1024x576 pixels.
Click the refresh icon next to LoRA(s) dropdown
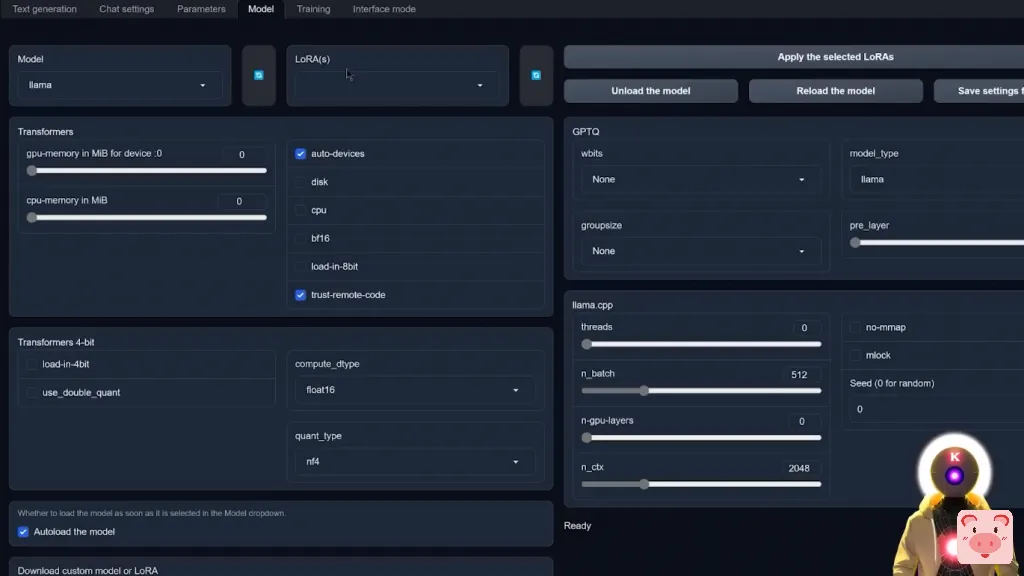(x=536, y=75)
